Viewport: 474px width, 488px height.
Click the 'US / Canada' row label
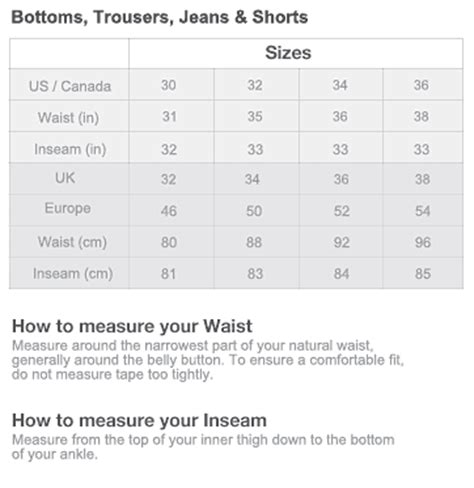click(70, 86)
